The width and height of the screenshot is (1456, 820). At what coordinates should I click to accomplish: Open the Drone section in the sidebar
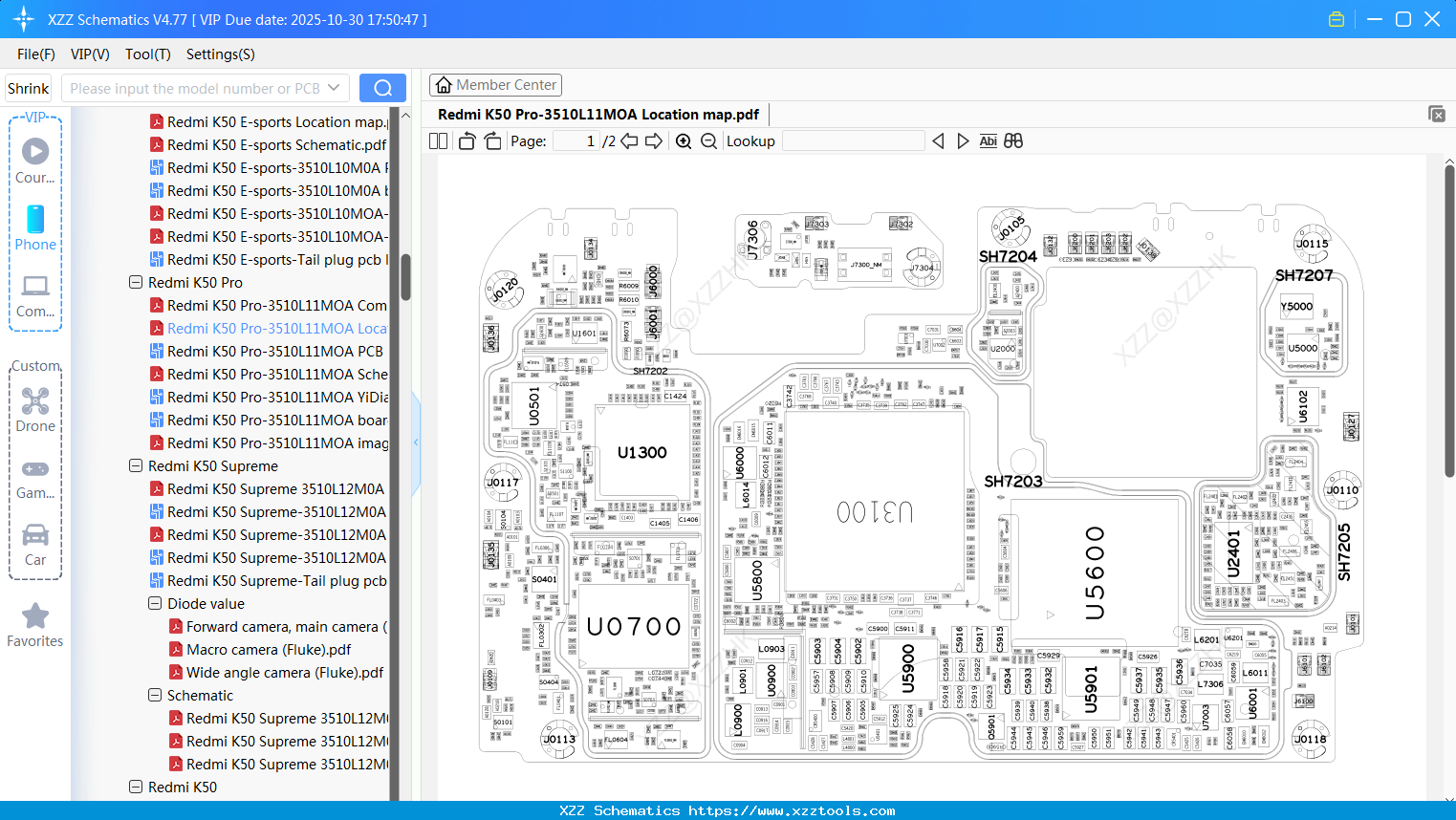click(x=34, y=409)
